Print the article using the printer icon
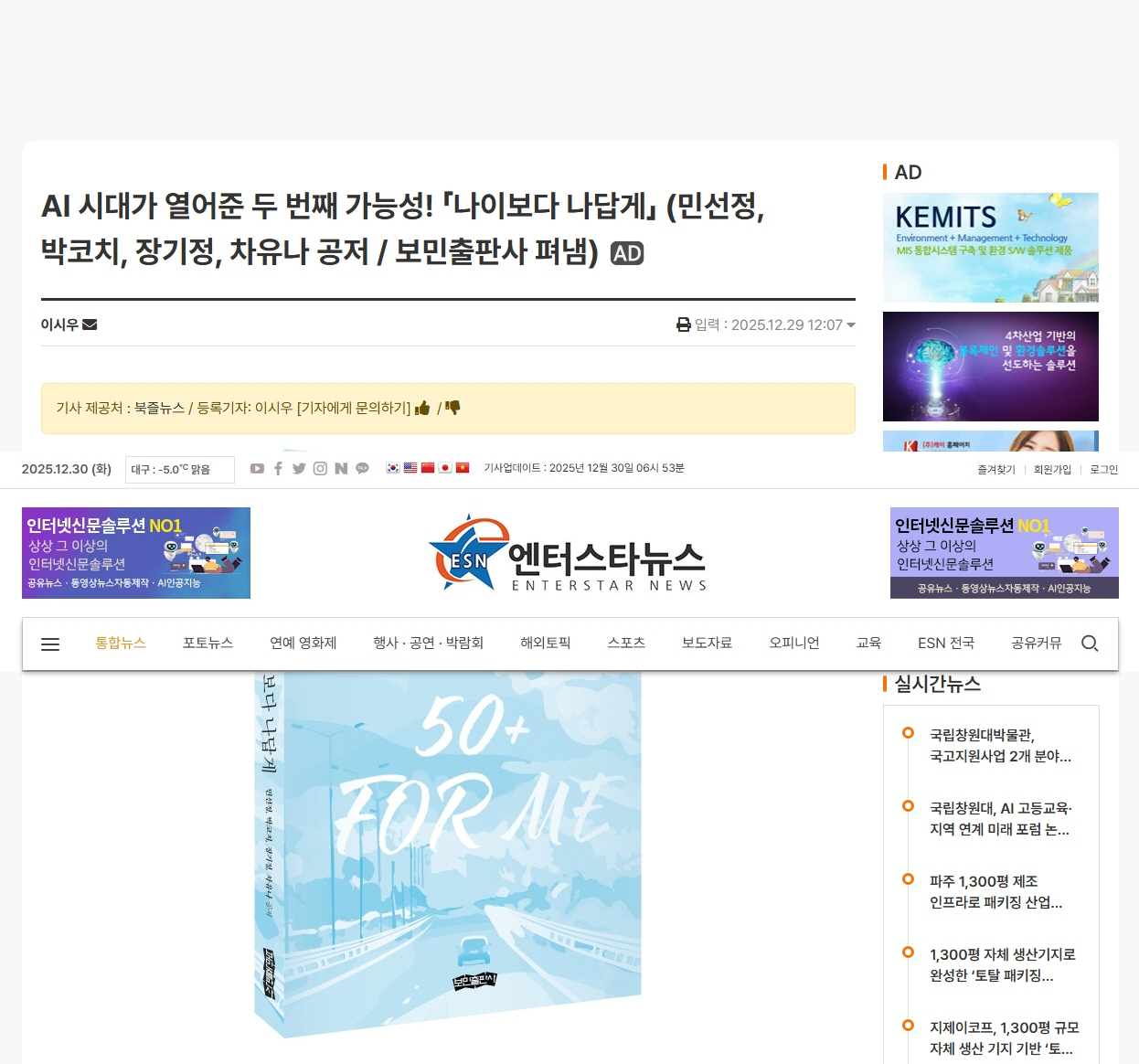This screenshot has height=1064, width=1139. pyautogui.click(x=684, y=325)
